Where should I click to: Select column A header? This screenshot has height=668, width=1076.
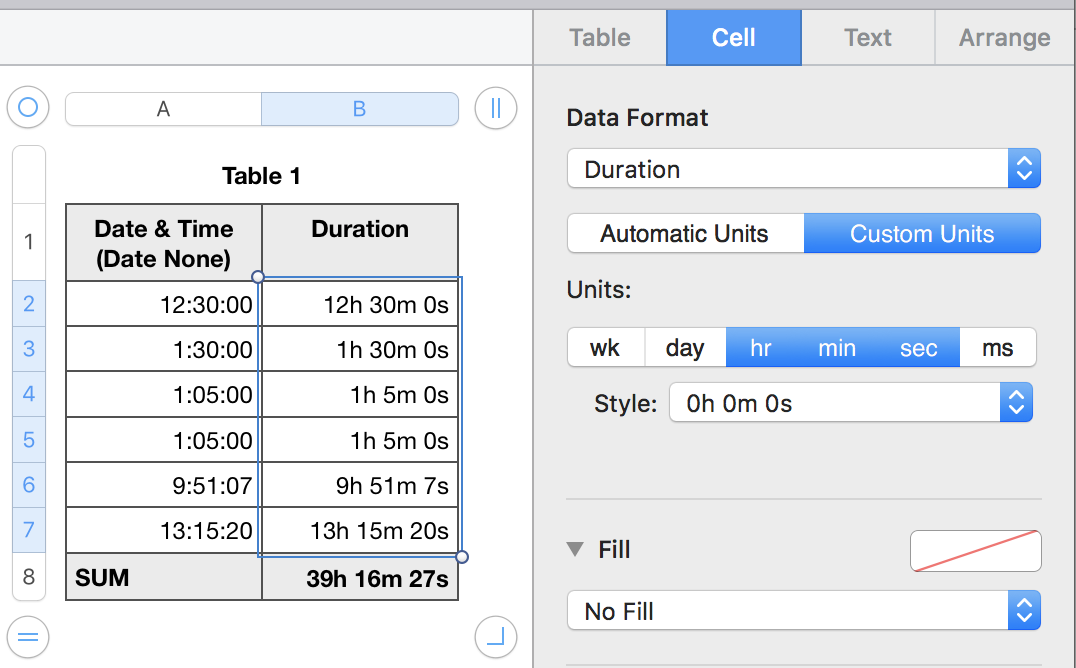[x=163, y=109]
